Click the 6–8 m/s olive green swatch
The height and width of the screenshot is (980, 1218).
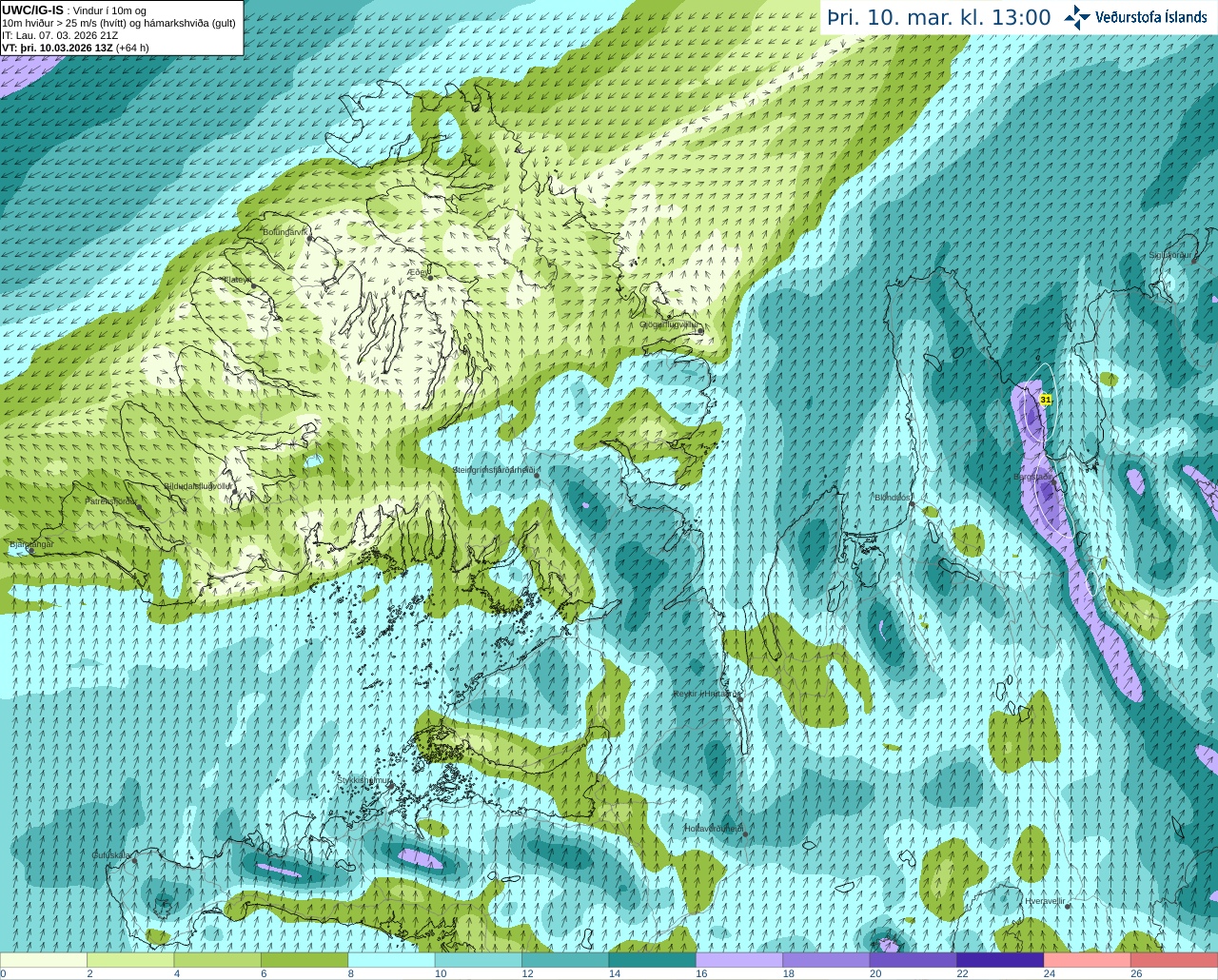pyautogui.click(x=304, y=960)
